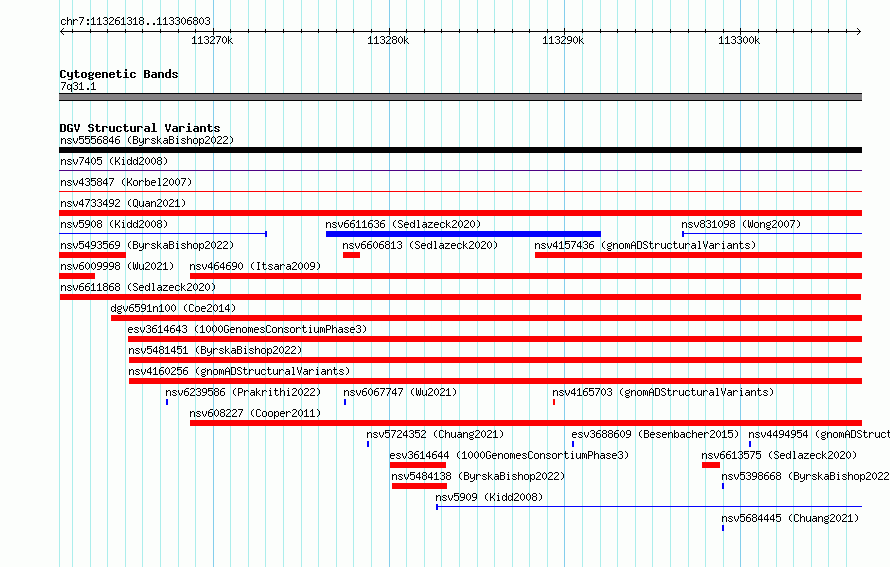Click the blue nsv5724352 marker
This screenshot has width=890, height=567.
[x=368, y=444]
